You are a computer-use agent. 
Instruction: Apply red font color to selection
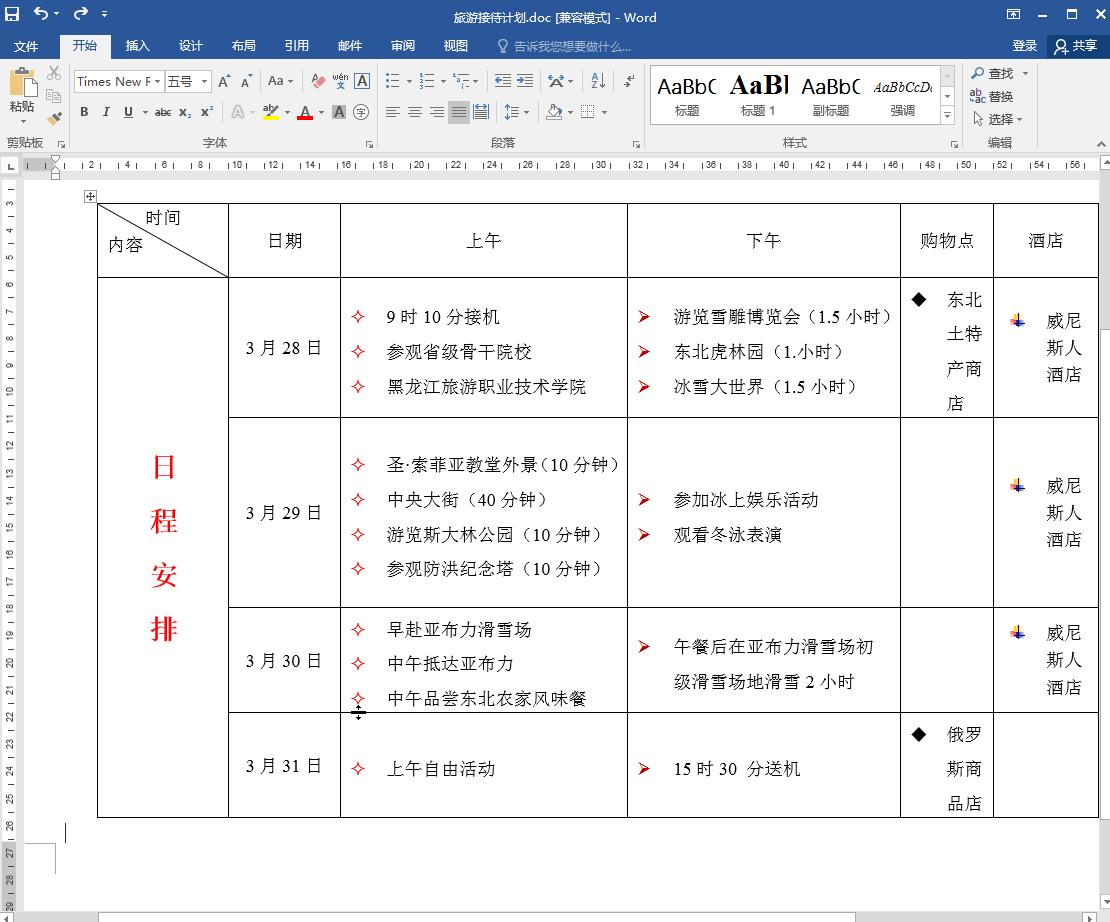tap(305, 111)
